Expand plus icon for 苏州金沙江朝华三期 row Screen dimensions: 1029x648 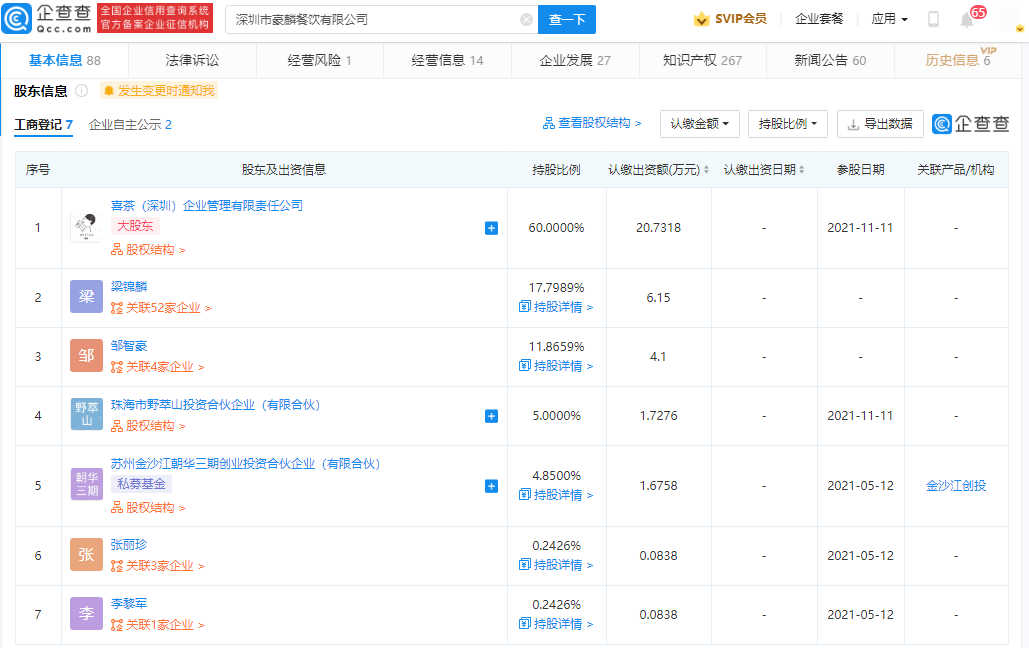(x=491, y=486)
